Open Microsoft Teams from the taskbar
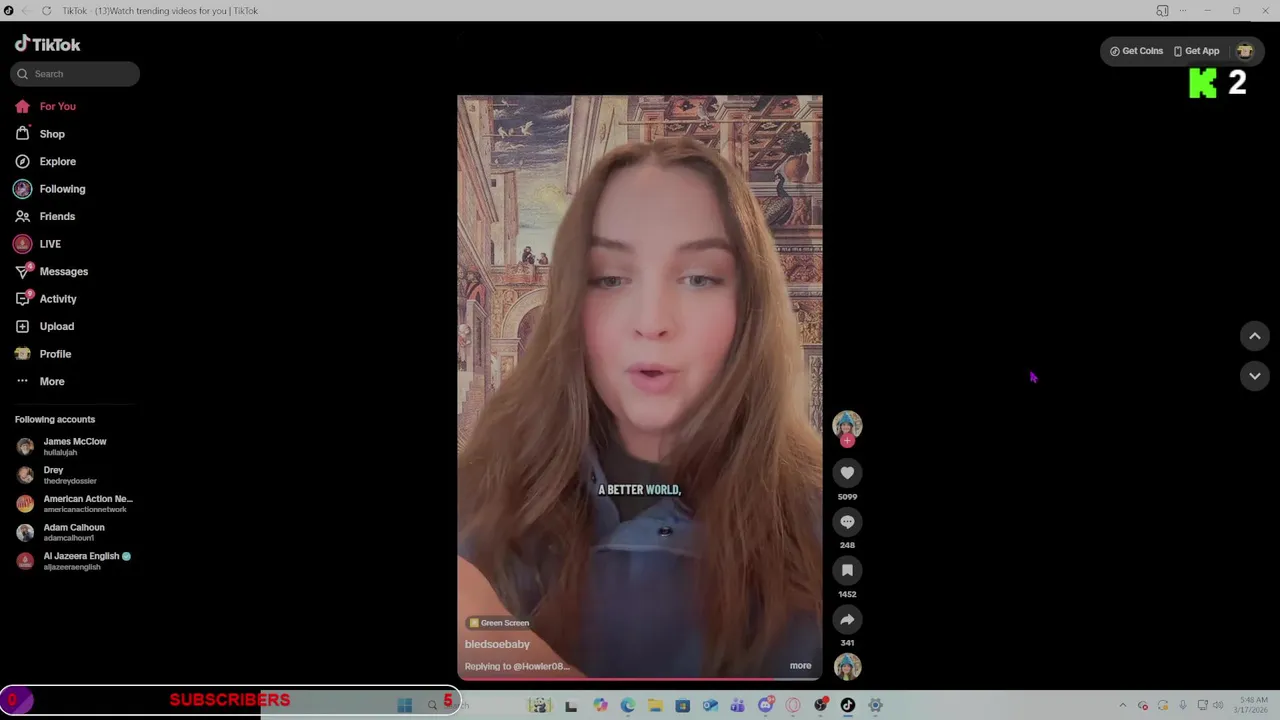 coord(737,705)
